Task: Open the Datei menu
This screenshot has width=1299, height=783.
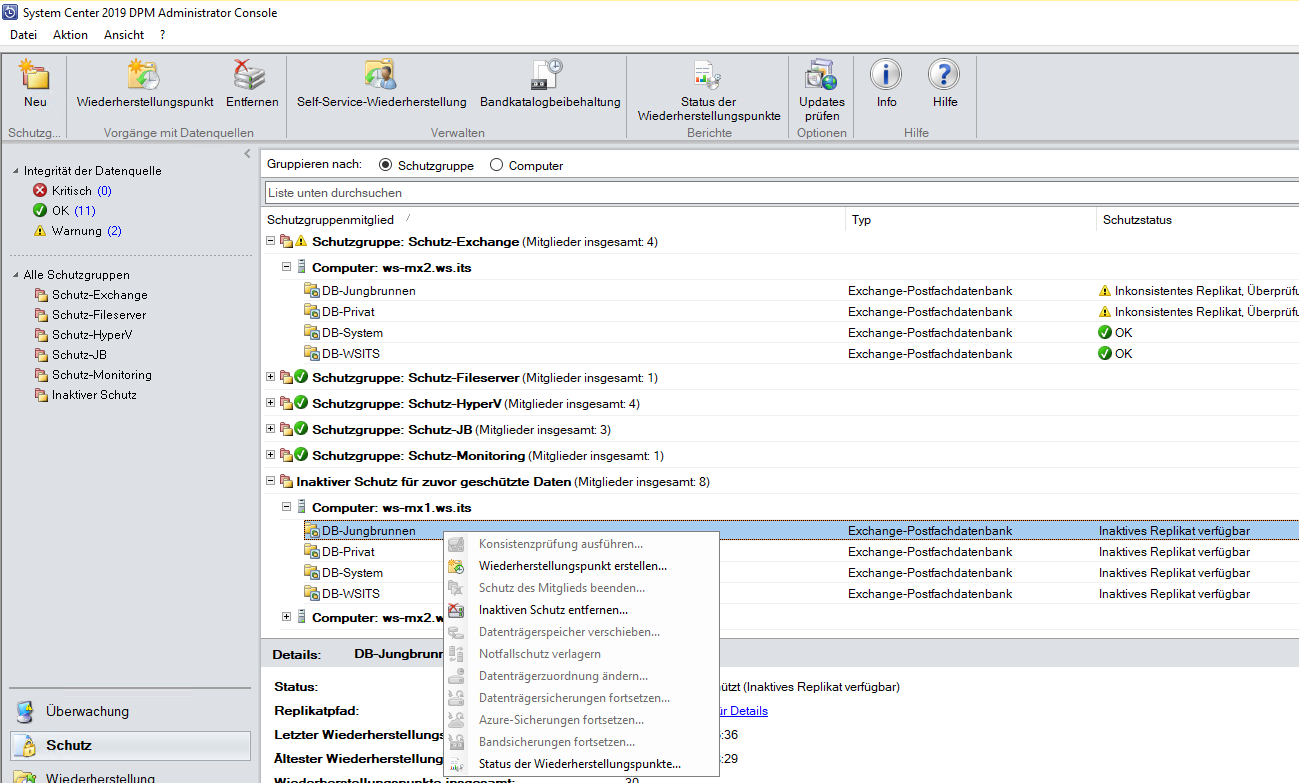Action: (23, 35)
